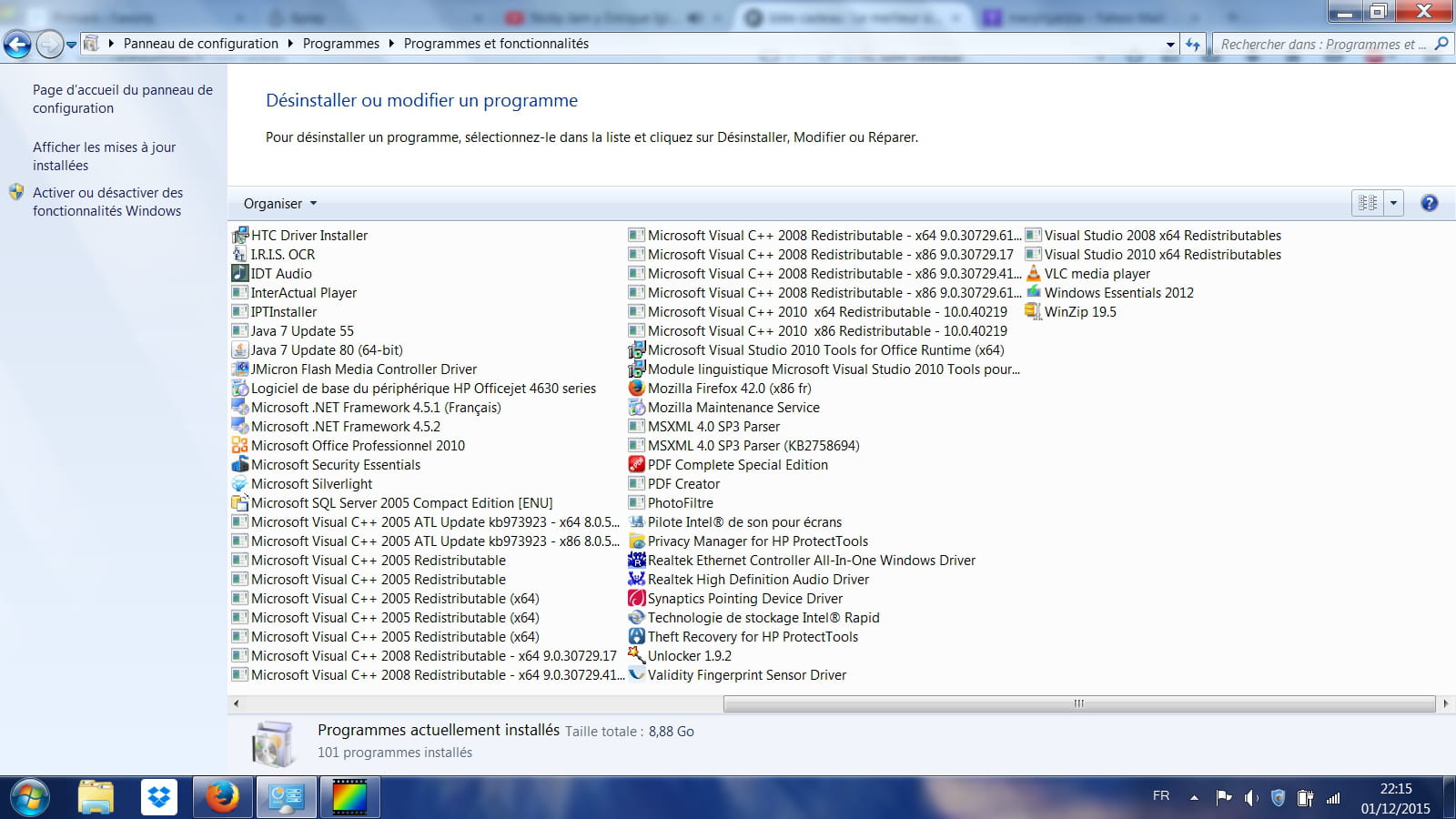The width and height of the screenshot is (1456, 819).
Task: Select the Unlocker 1.9.2 wand icon
Action: (637, 655)
